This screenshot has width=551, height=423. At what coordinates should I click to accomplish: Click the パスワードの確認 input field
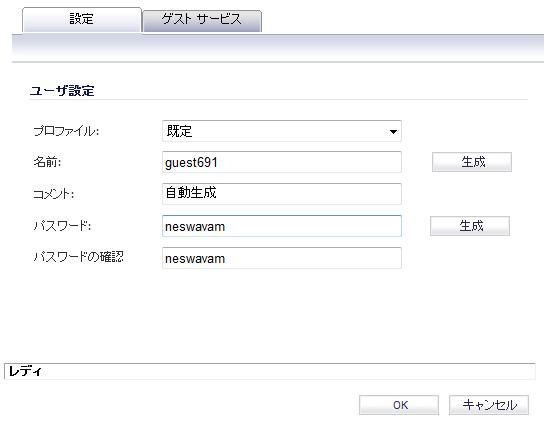point(281,258)
